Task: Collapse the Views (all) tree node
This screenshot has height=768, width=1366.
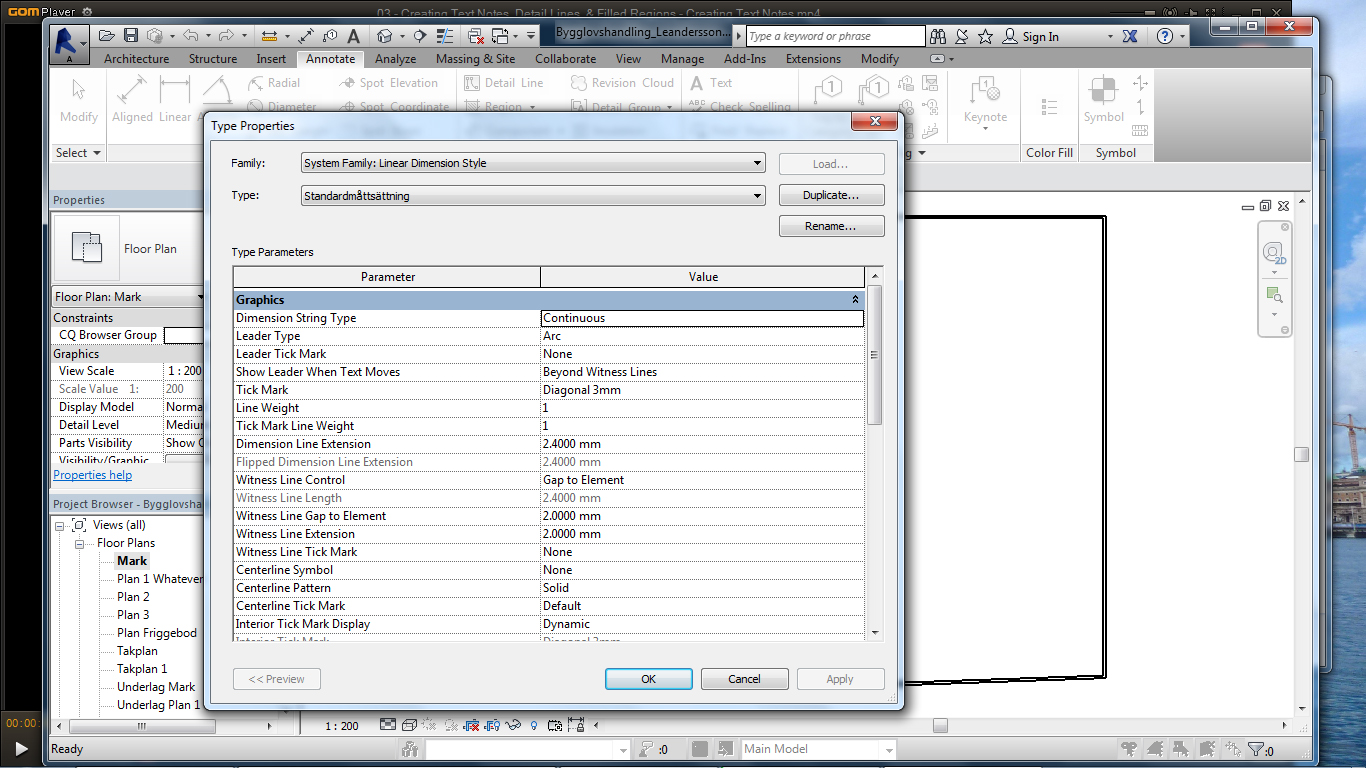Action: click(60, 525)
